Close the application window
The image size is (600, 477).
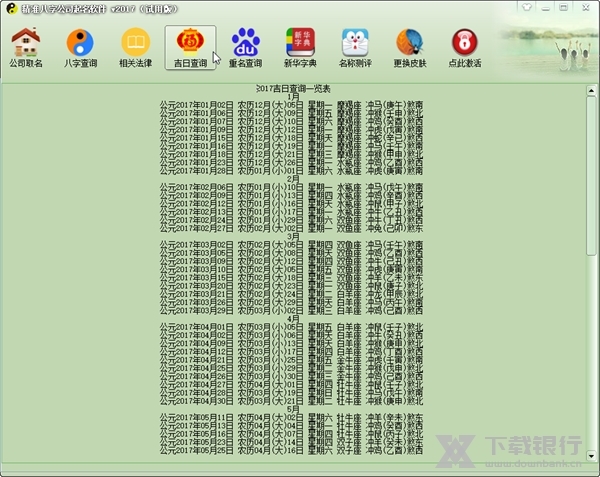(585, 7)
